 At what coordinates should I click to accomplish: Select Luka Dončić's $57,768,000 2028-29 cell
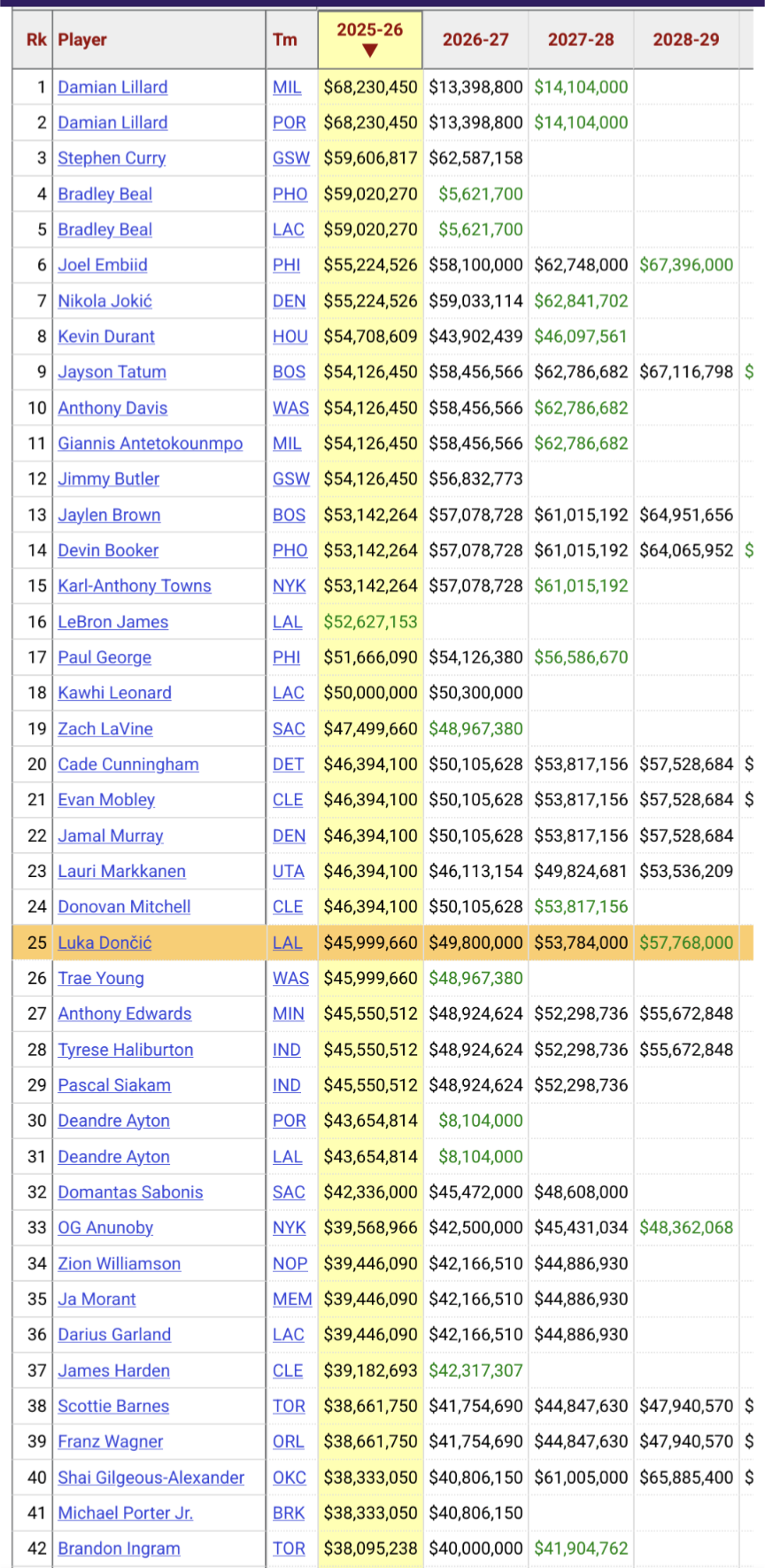(x=686, y=943)
